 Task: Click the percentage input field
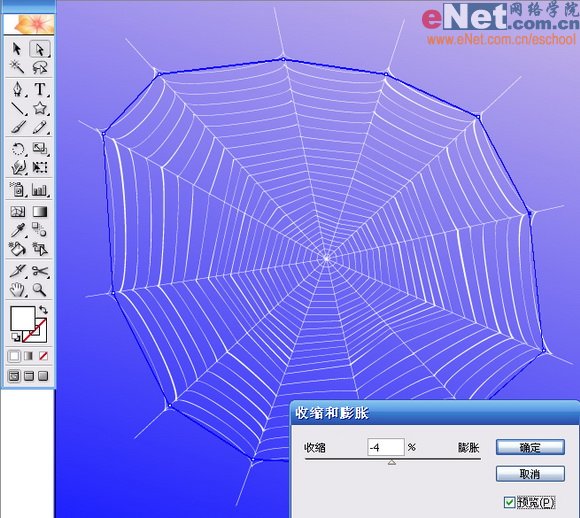[386, 447]
